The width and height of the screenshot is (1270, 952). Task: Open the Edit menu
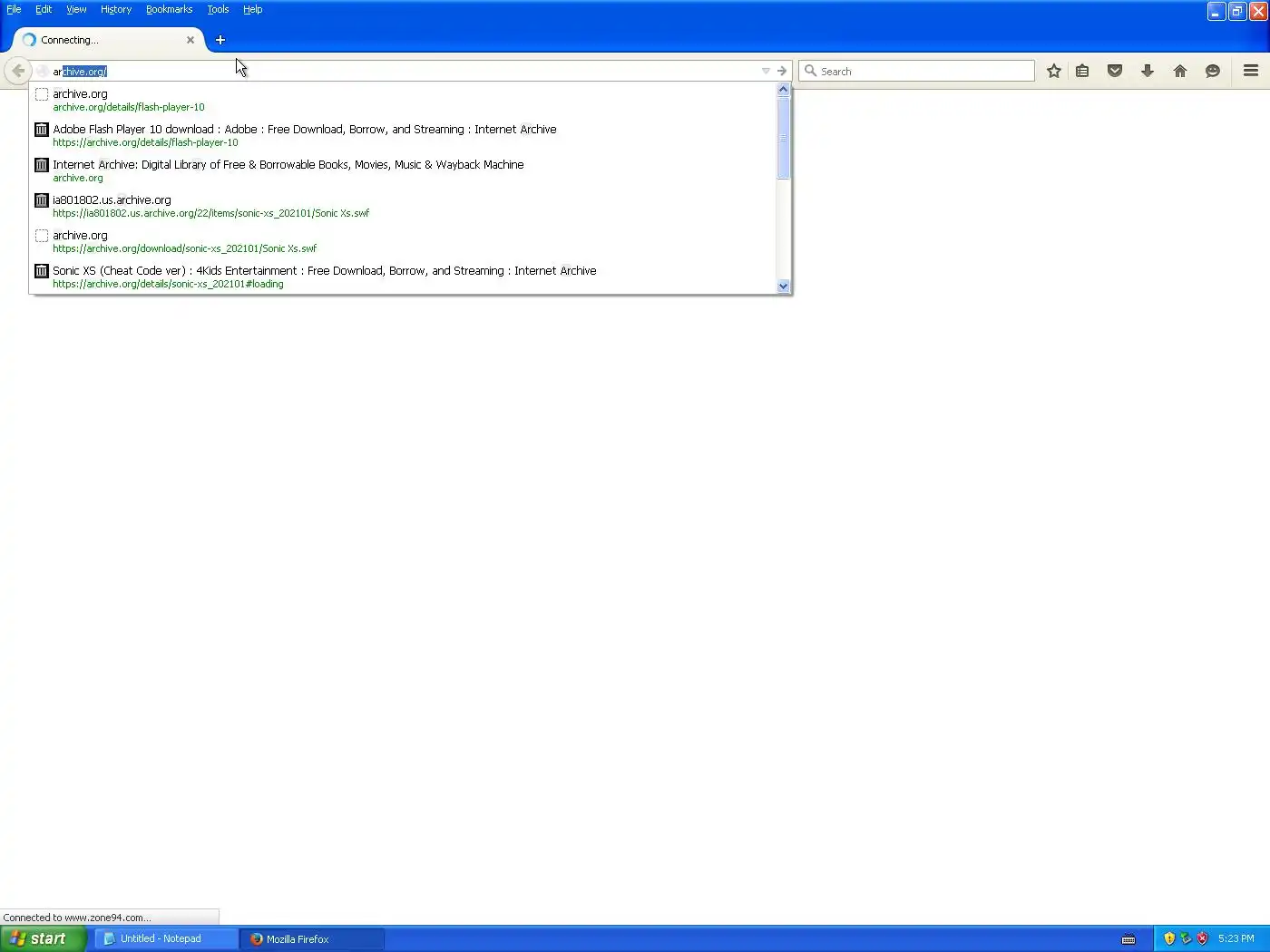pos(44,9)
